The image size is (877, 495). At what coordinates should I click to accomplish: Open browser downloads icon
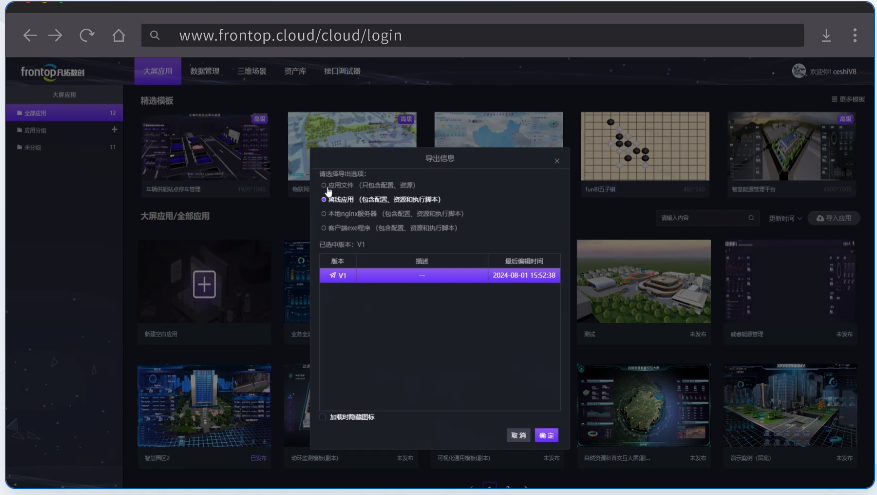[826, 36]
